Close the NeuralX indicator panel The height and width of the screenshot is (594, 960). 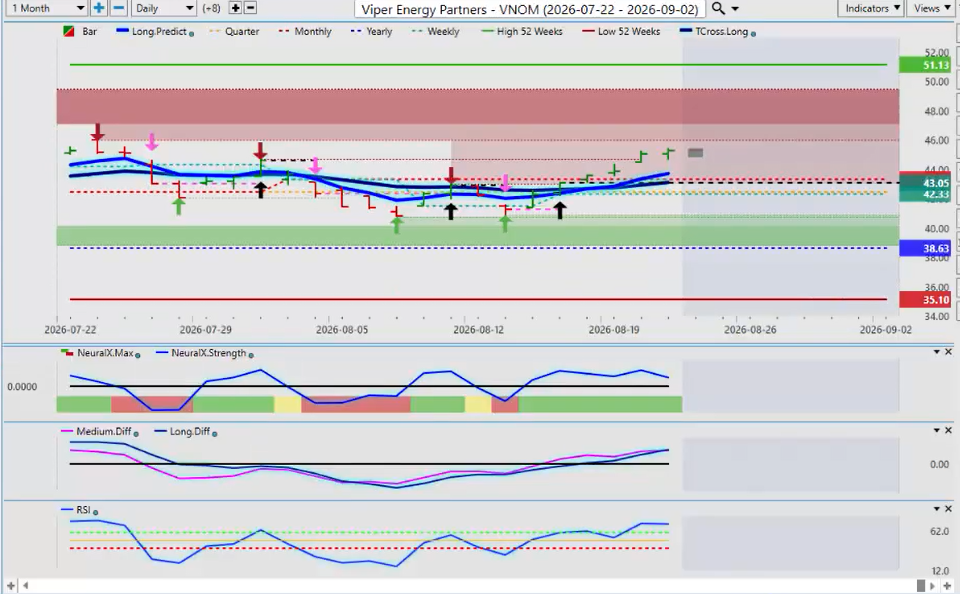click(948, 352)
